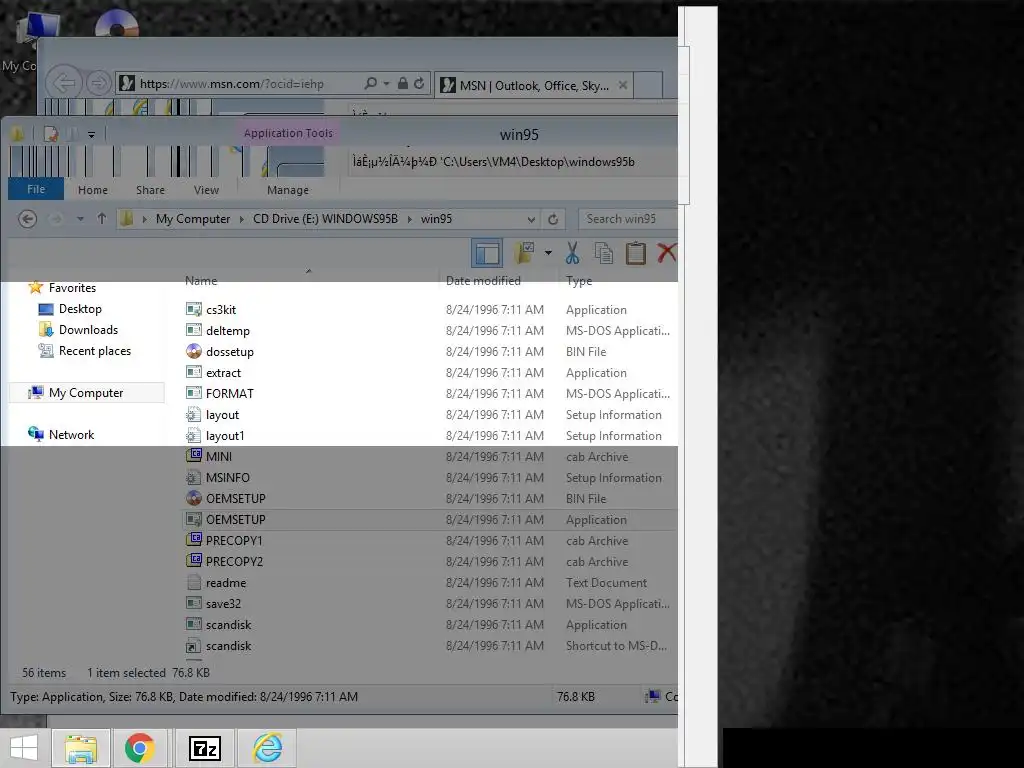1024x768 pixels.
Task: Select the PRECOPY2 cab archive
Action: point(234,562)
